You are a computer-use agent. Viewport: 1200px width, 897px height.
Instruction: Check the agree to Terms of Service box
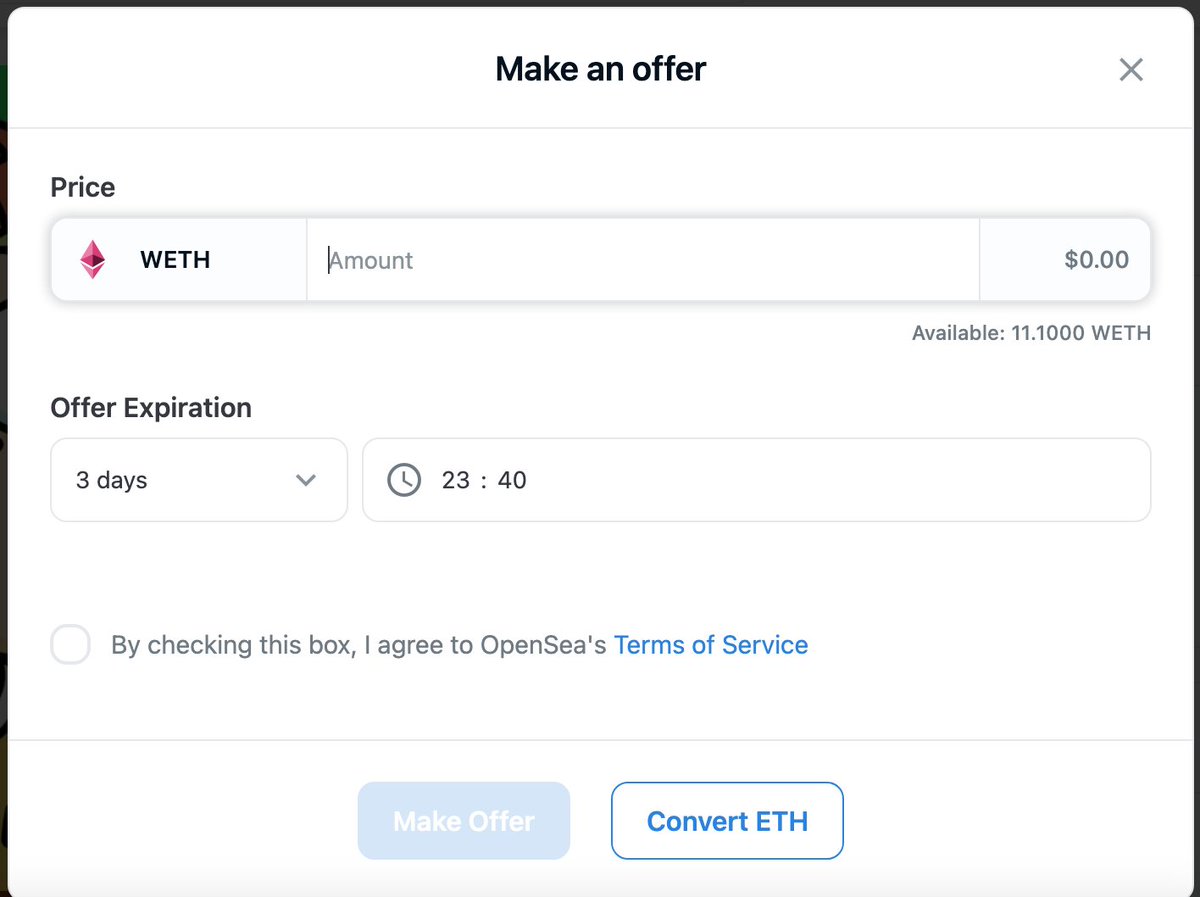71,645
